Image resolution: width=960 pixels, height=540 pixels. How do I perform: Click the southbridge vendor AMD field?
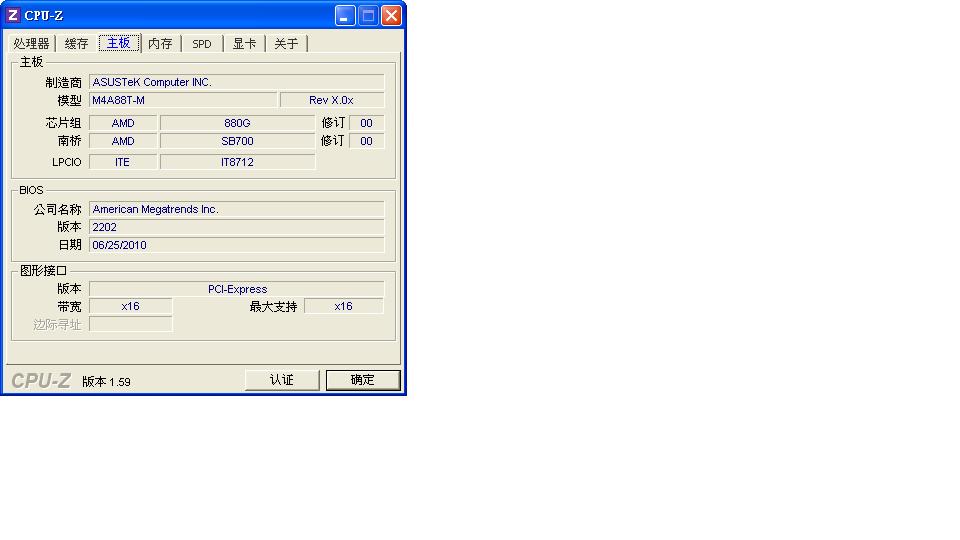[123, 141]
